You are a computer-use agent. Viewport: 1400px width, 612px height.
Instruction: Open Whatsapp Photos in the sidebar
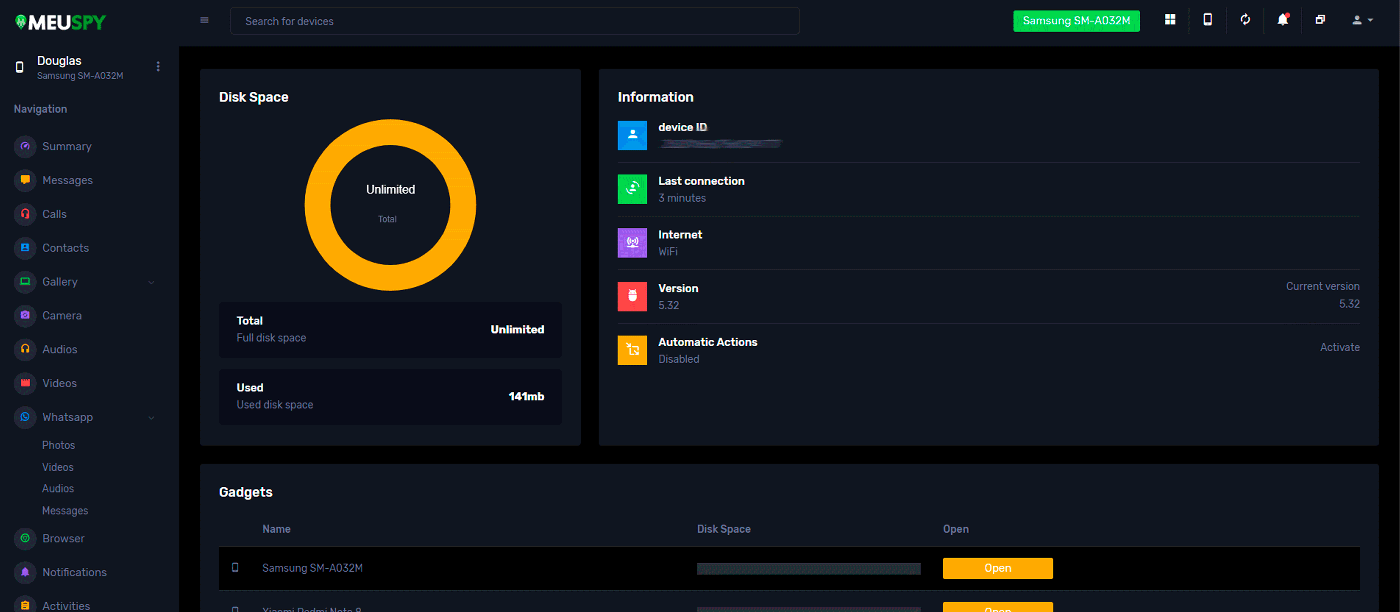pos(58,444)
